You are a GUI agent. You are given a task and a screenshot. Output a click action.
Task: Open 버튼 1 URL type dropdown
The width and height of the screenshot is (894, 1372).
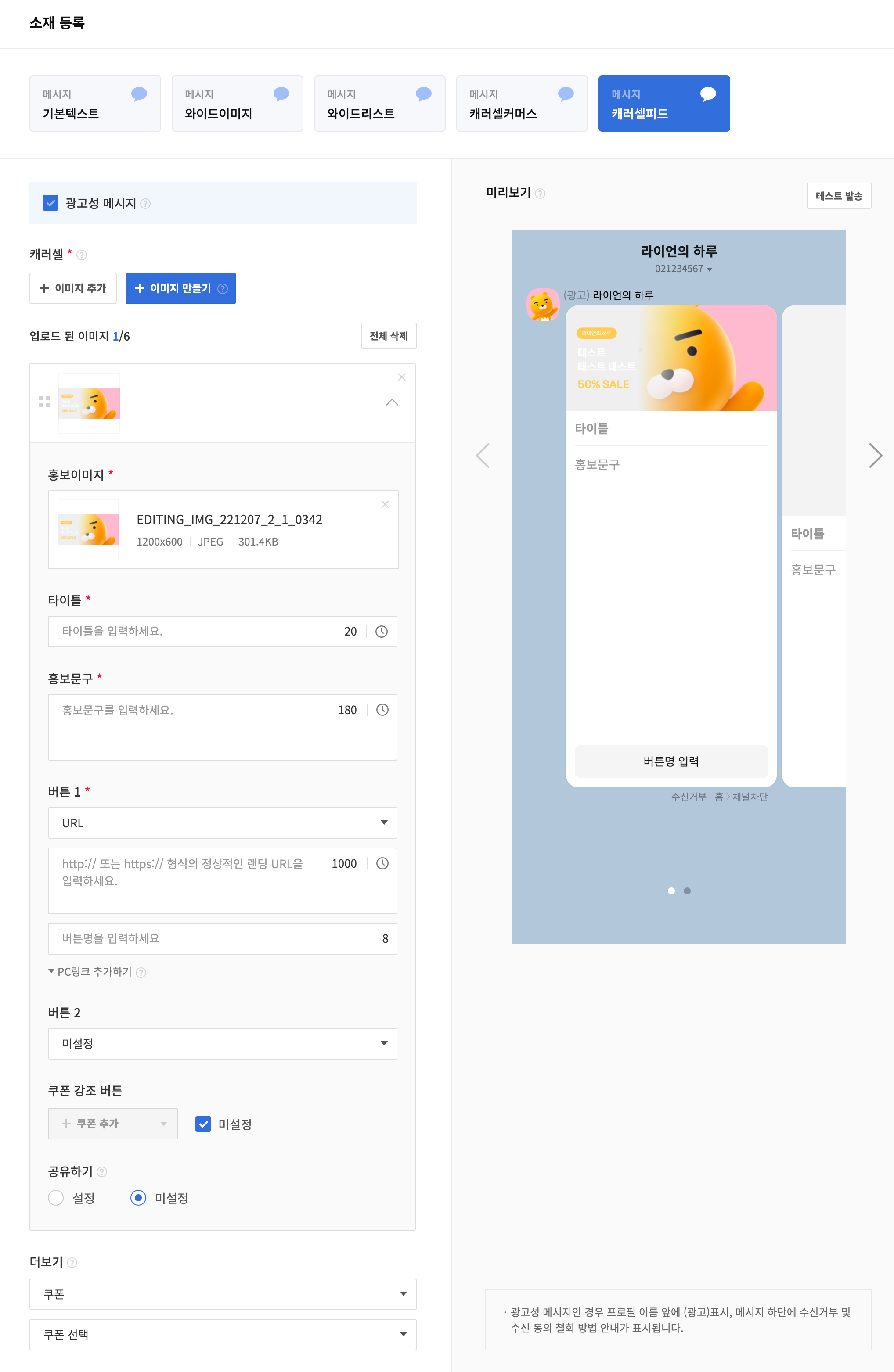tap(223, 823)
